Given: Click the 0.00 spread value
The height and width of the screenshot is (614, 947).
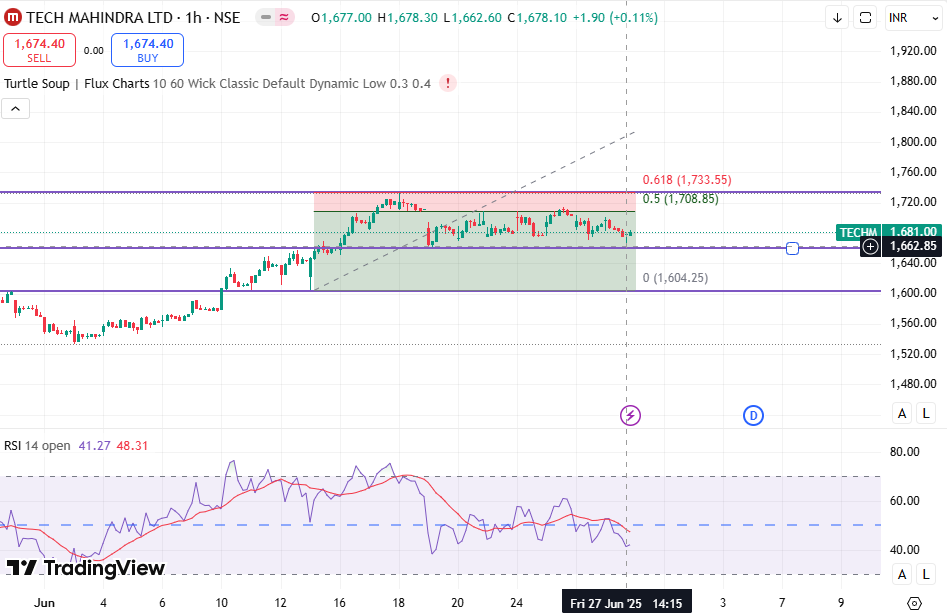Looking at the screenshot, I should point(94,51).
